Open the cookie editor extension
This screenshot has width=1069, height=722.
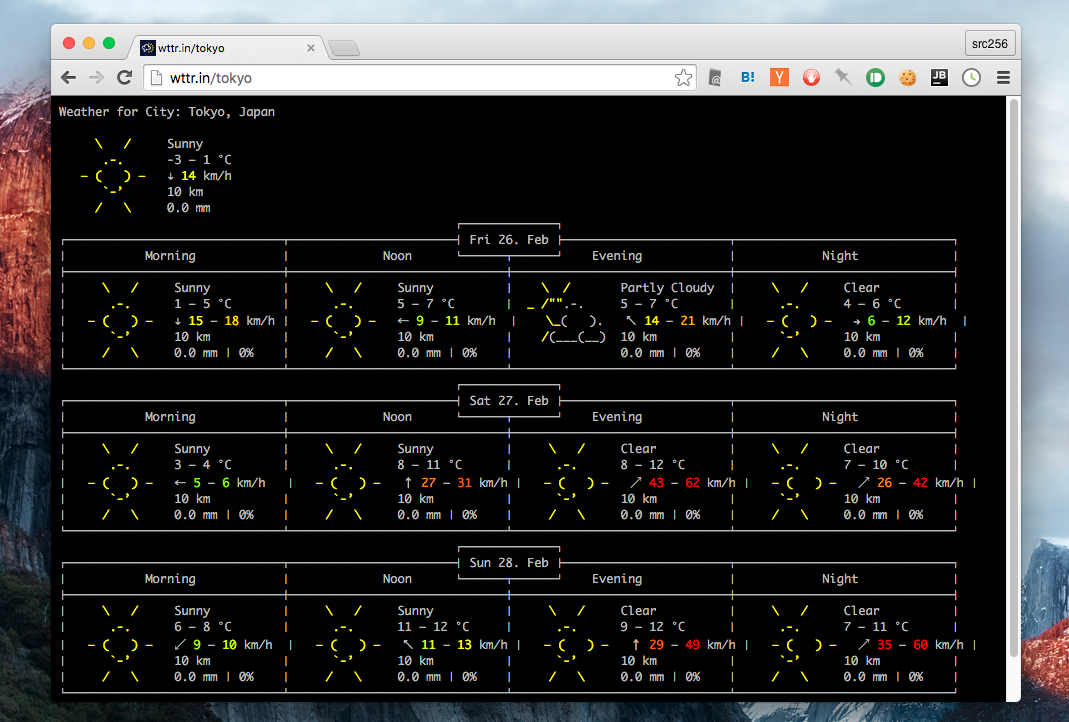(907, 77)
